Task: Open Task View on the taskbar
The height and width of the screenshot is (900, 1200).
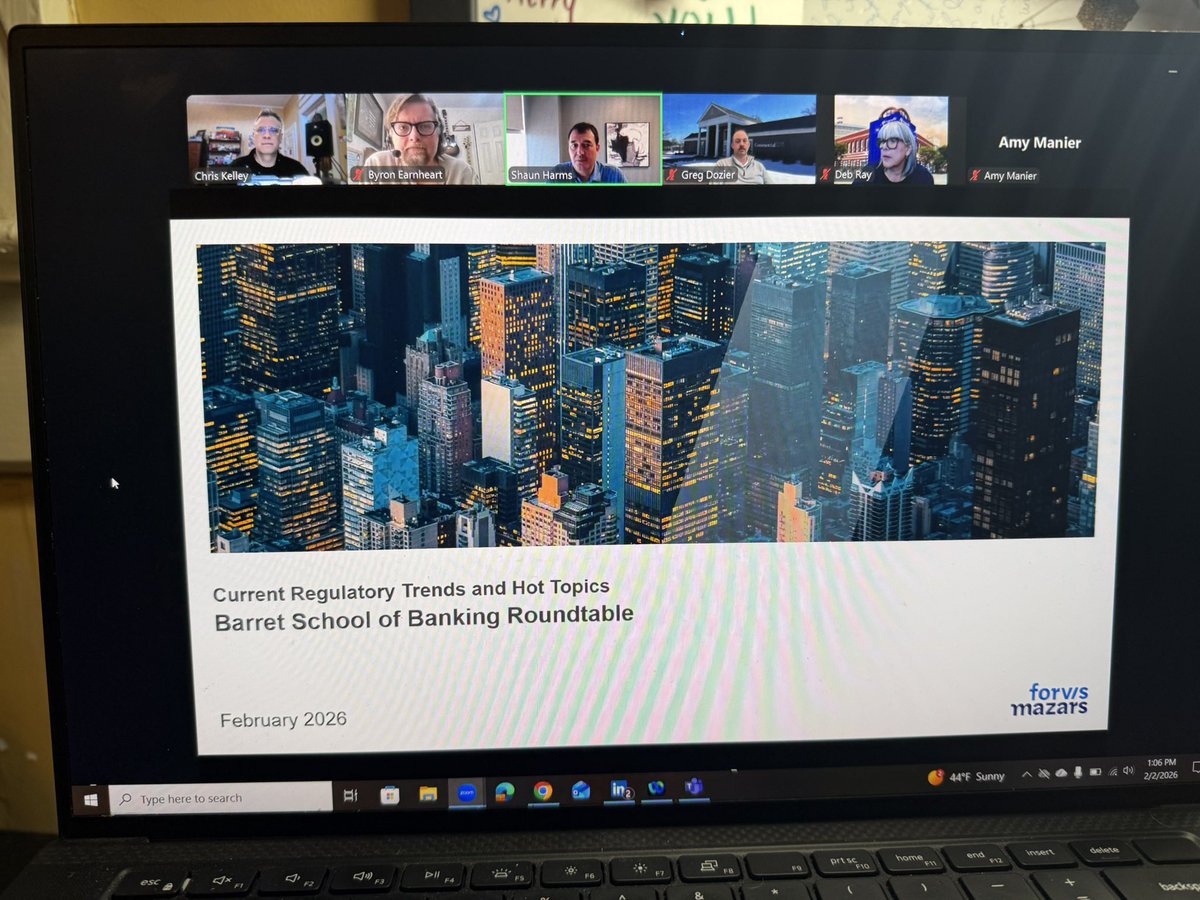Action: [x=350, y=796]
